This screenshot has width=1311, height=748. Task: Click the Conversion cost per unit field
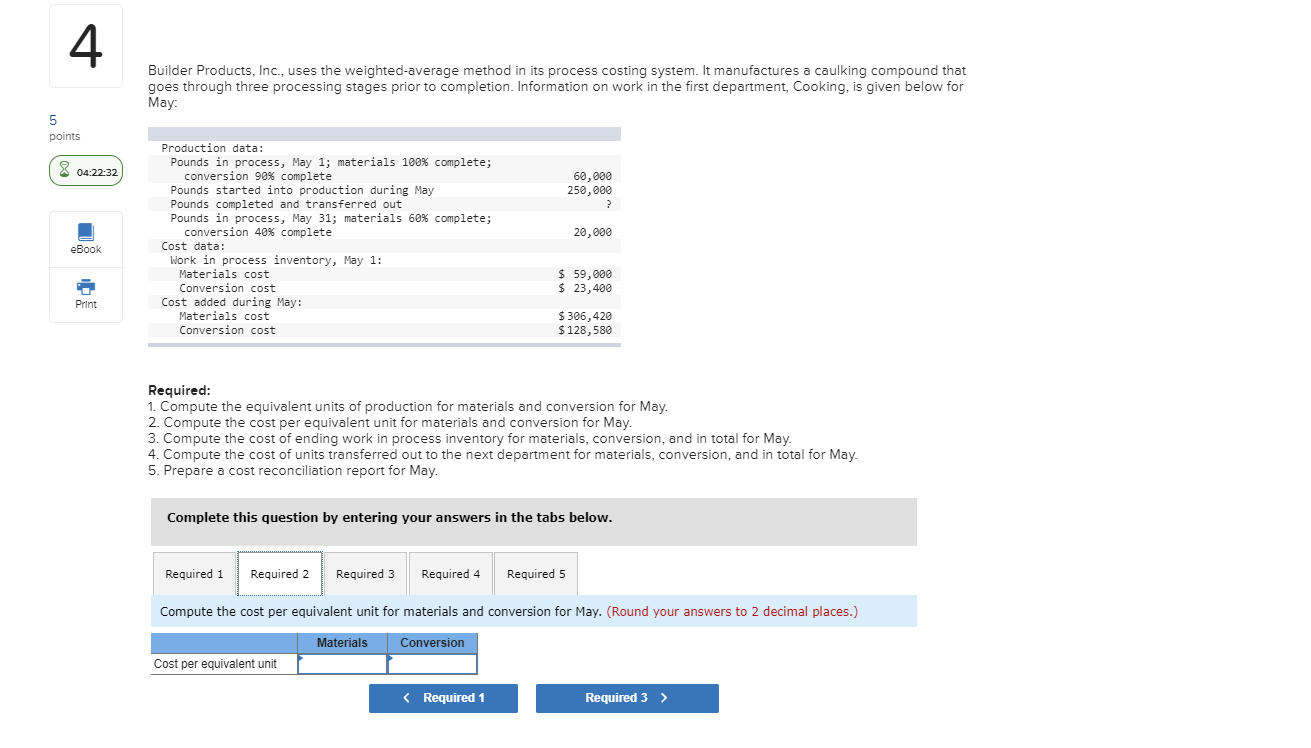tap(433, 664)
